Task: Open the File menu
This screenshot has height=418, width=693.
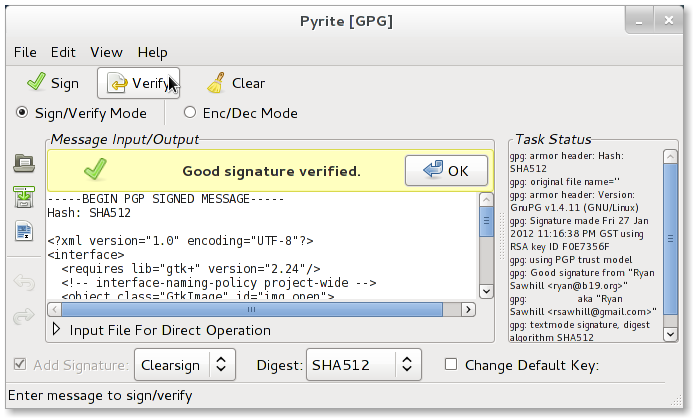Action: tap(25, 52)
